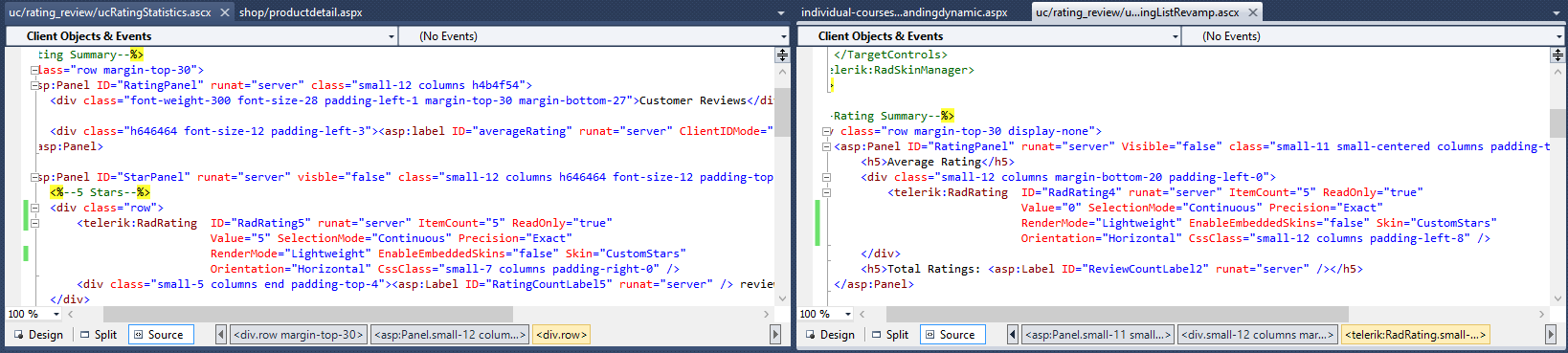The image size is (1568, 353).
Task: Collapse the StarPanel outlining block
Action: [34, 177]
